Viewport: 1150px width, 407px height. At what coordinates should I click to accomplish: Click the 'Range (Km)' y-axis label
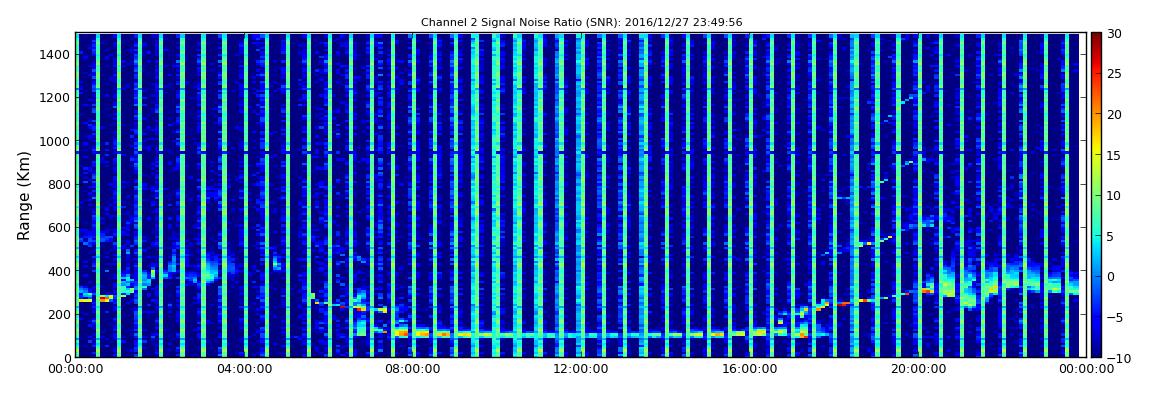(x=24, y=195)
